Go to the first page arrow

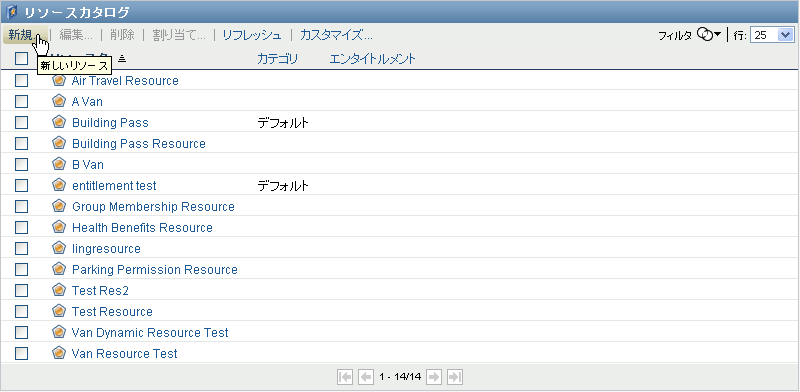(345, 377)
